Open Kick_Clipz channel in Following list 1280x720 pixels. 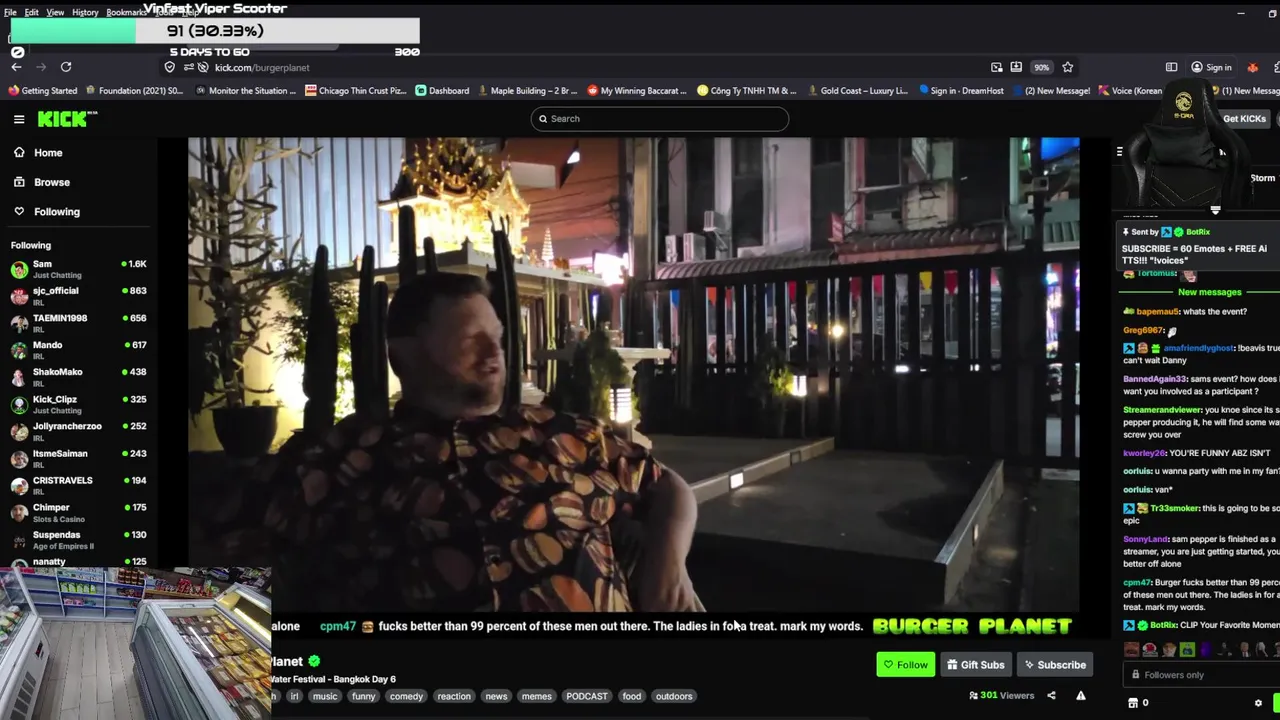click(x=78, y=404)
